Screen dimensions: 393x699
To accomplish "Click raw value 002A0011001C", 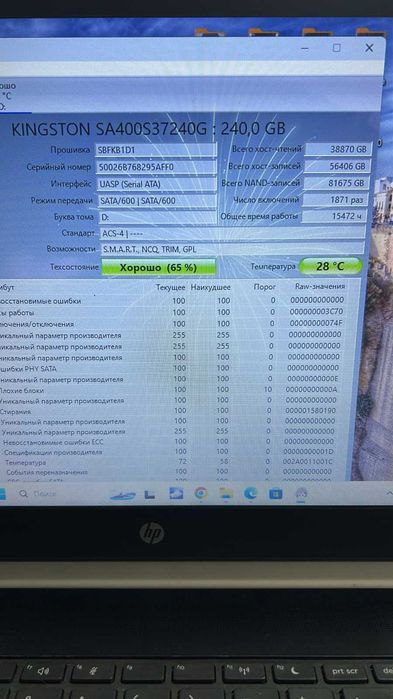I will point(308,462).
